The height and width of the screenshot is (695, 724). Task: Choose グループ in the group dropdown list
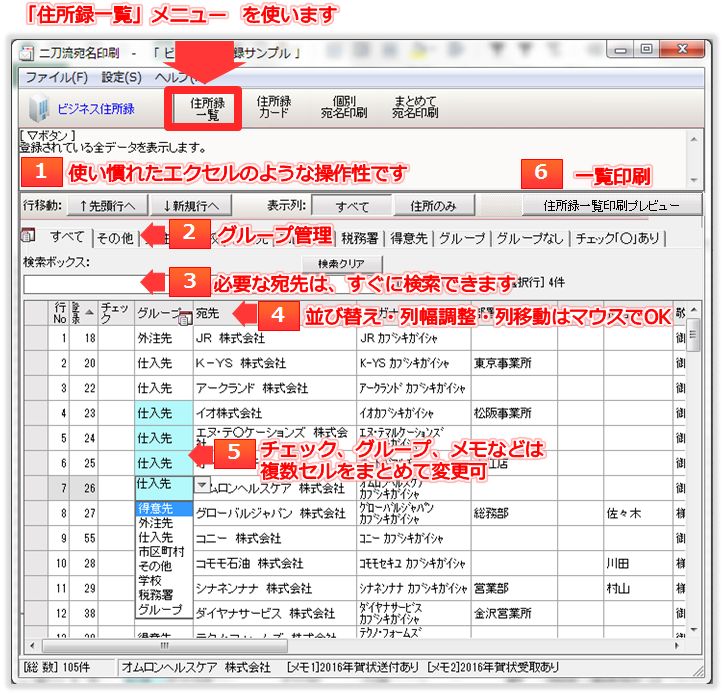pos(164,610)
